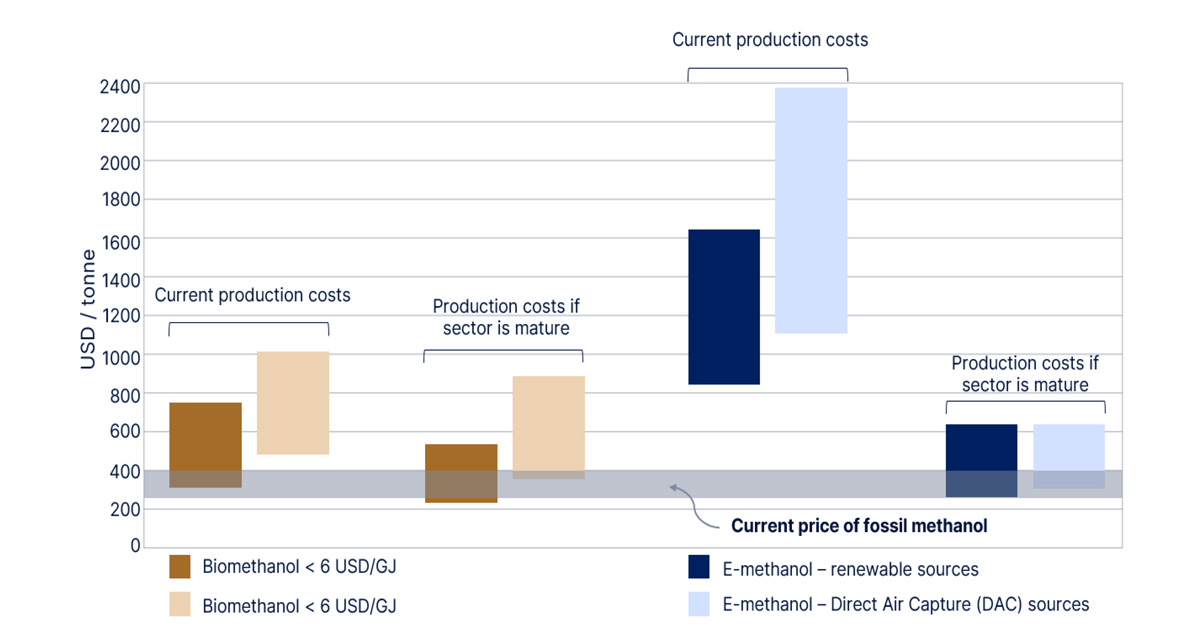This screenshot has width=1200, height=643.
Task: Click the 'Current price of fossil methanol' label
Action: tap(859, 526)
